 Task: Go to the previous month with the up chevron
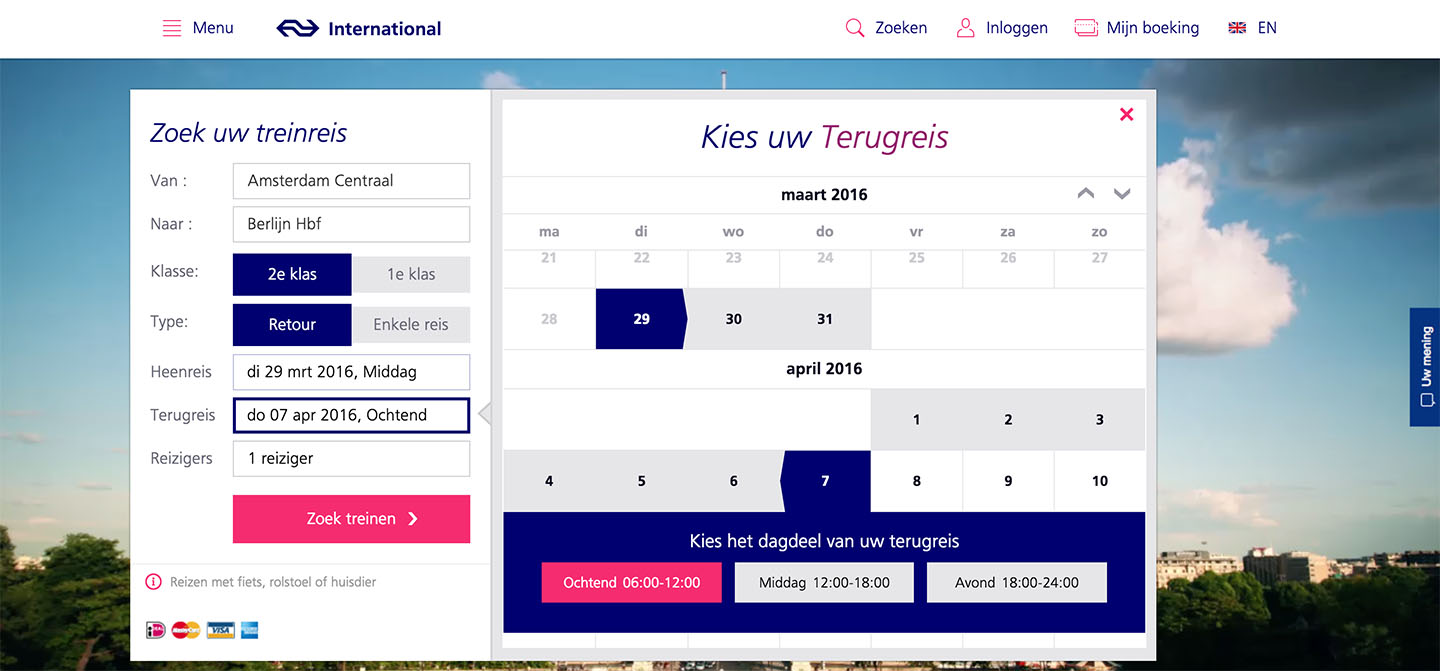(x=1085, y=194)
